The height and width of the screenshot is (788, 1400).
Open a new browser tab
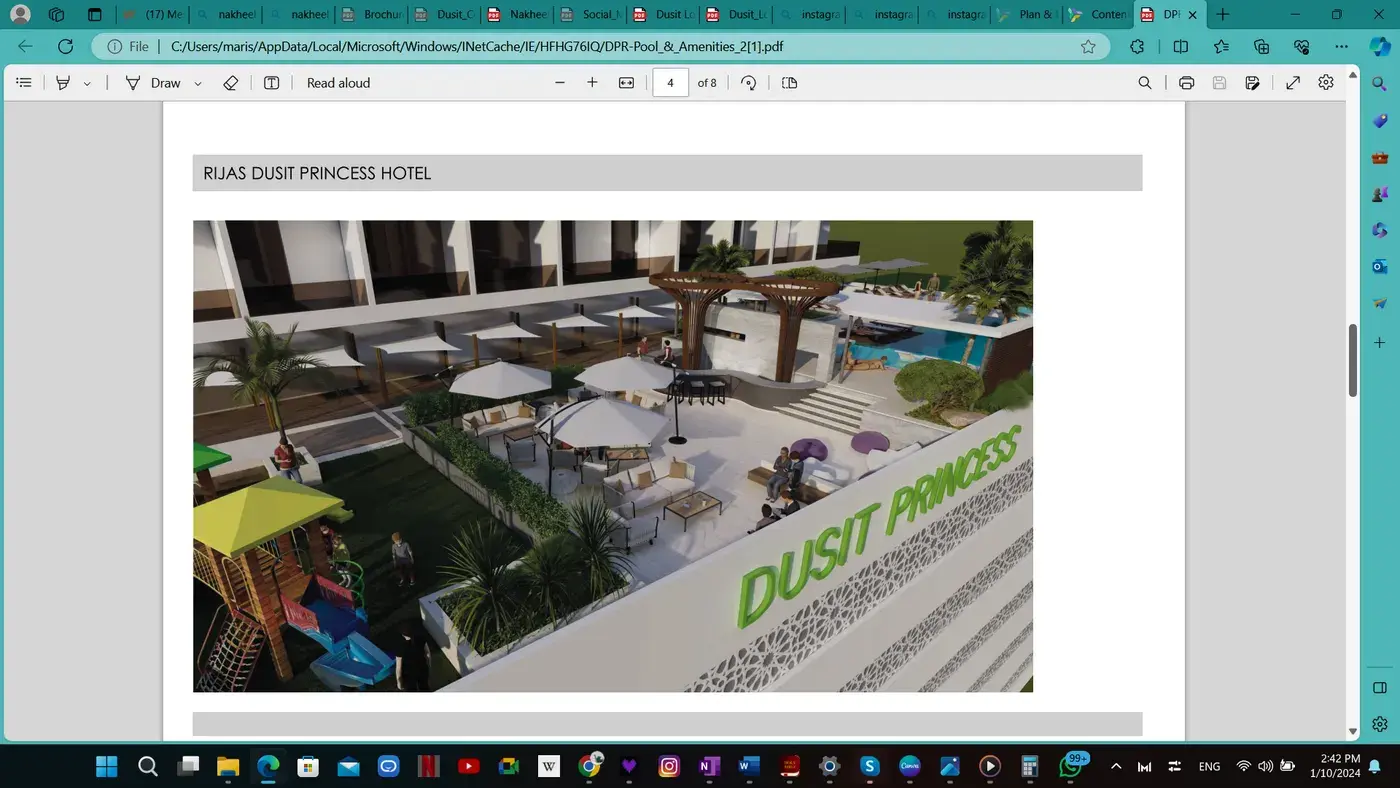click(x=1222, y=15)
